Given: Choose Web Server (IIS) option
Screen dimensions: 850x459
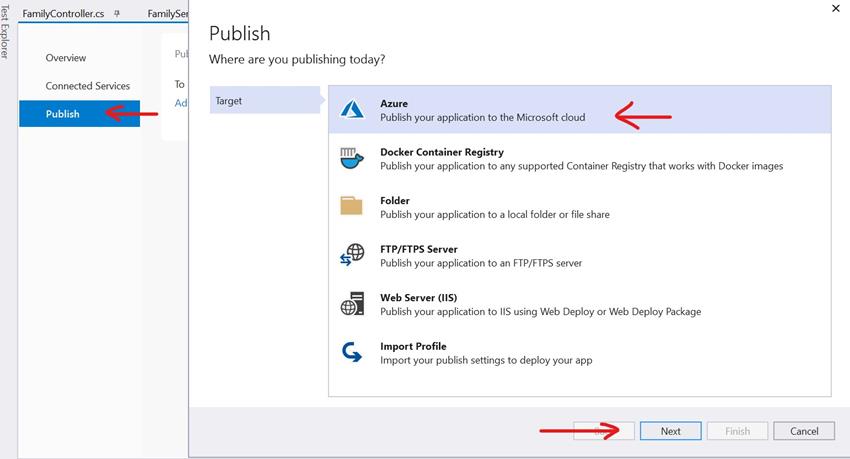Looking at the screenshot, I should coord(579,304).
